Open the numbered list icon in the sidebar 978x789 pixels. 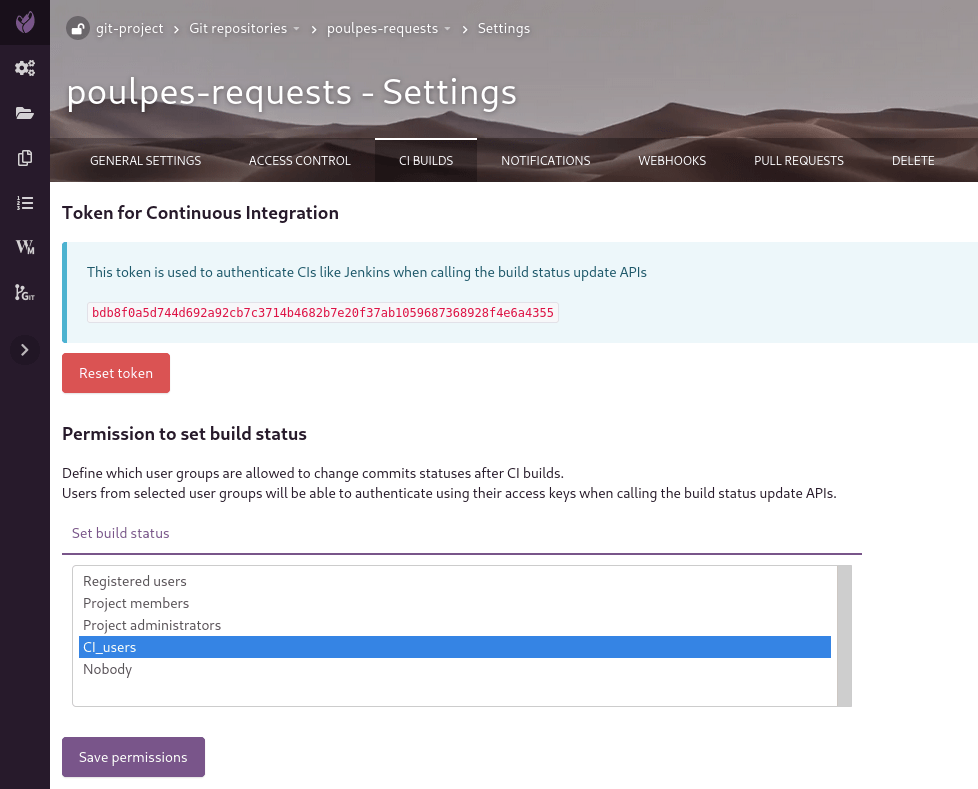tap(25, 203)
